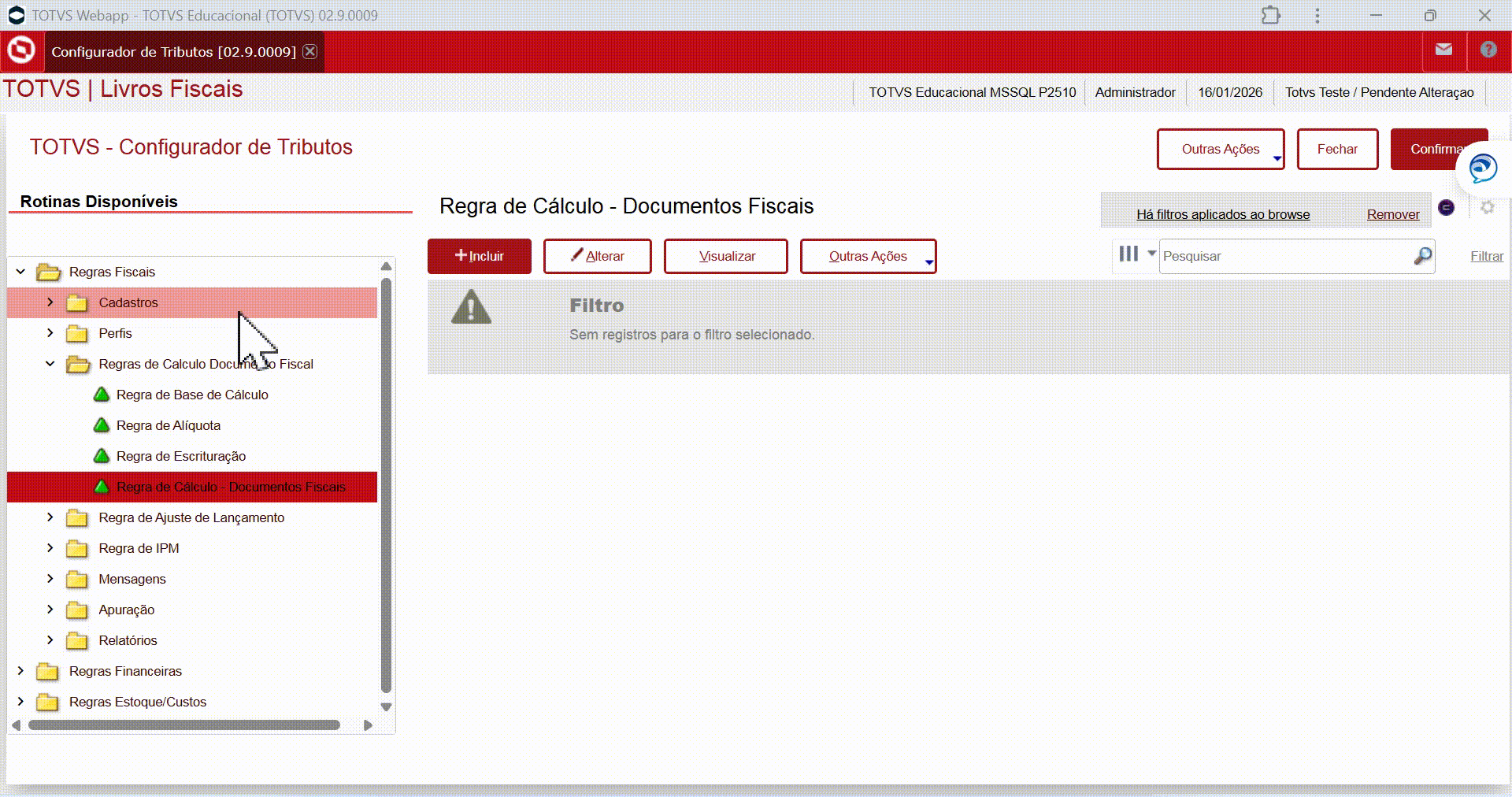Viewport: 1512px width, 797px height.
Task: Click the tree's scroll left arrow
Action: [16, 725]
